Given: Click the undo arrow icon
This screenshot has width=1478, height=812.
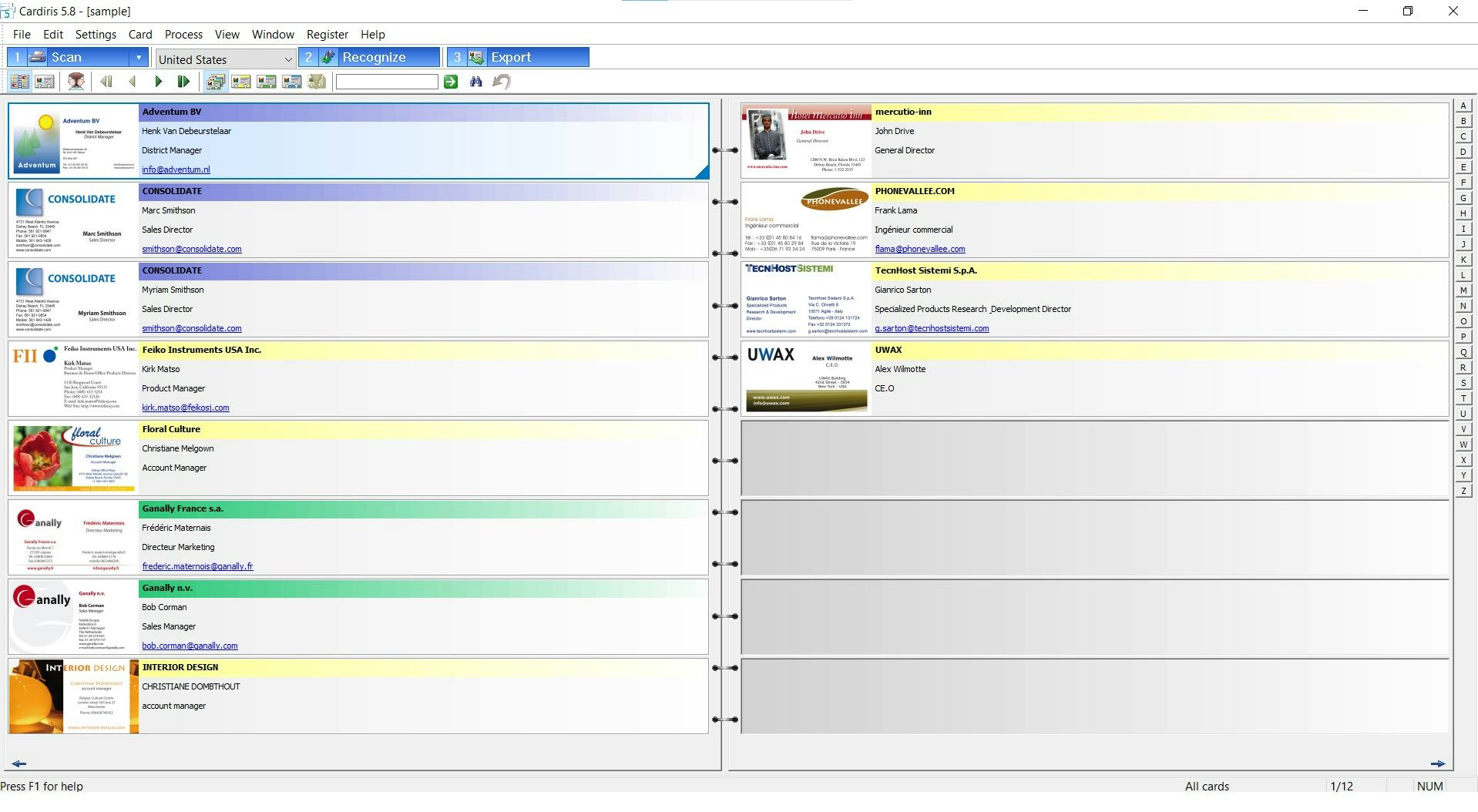Looking at the screenshot, I should (x=502, y=82).
